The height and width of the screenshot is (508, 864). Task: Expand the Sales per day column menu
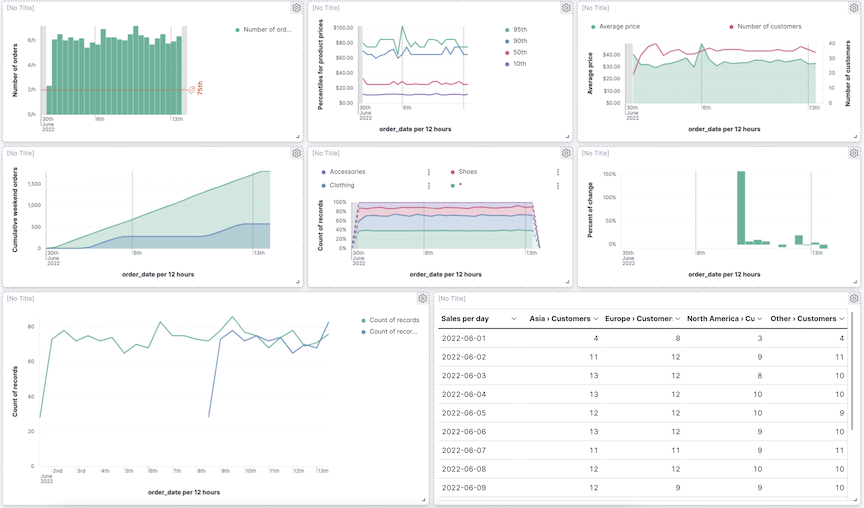pyautogui.click(x=514, y=318)
